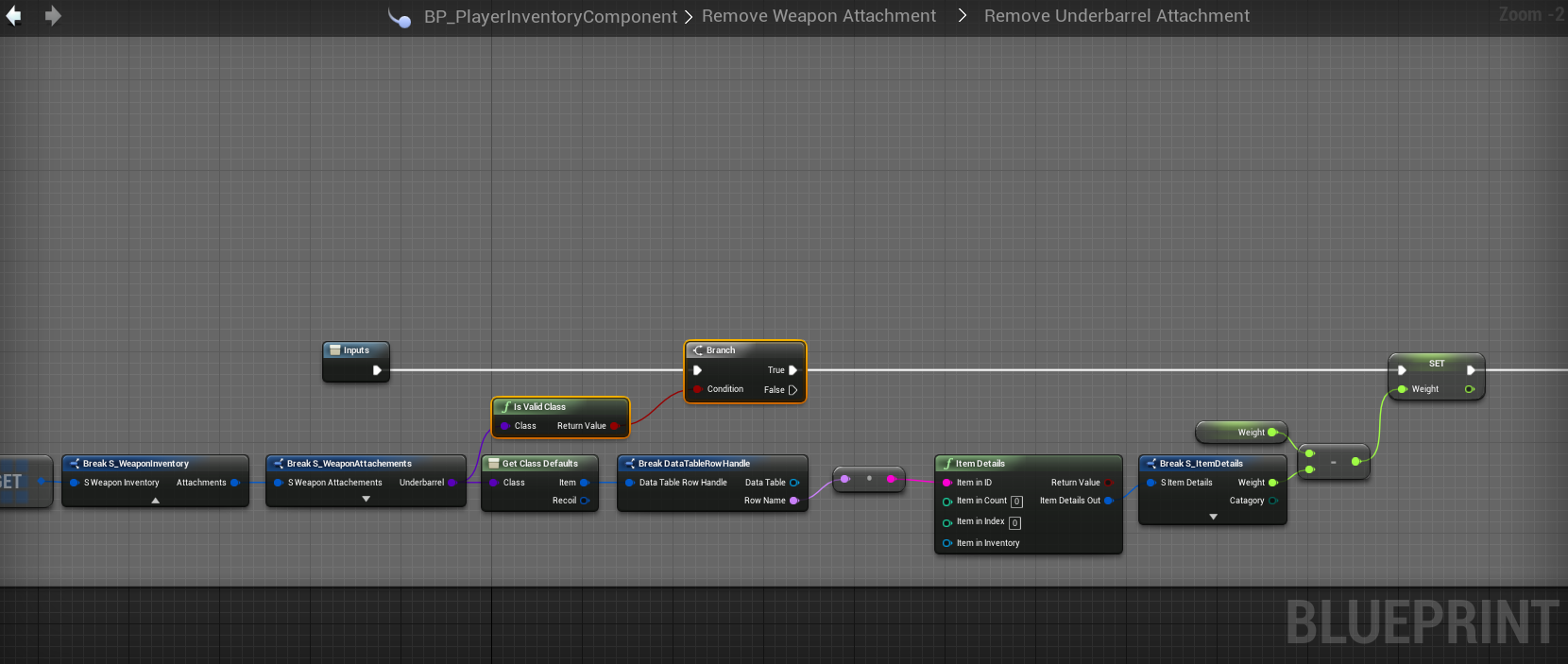Select Remove Underbarrel Attachment breadcrumb

click(x=1116, y=16)
